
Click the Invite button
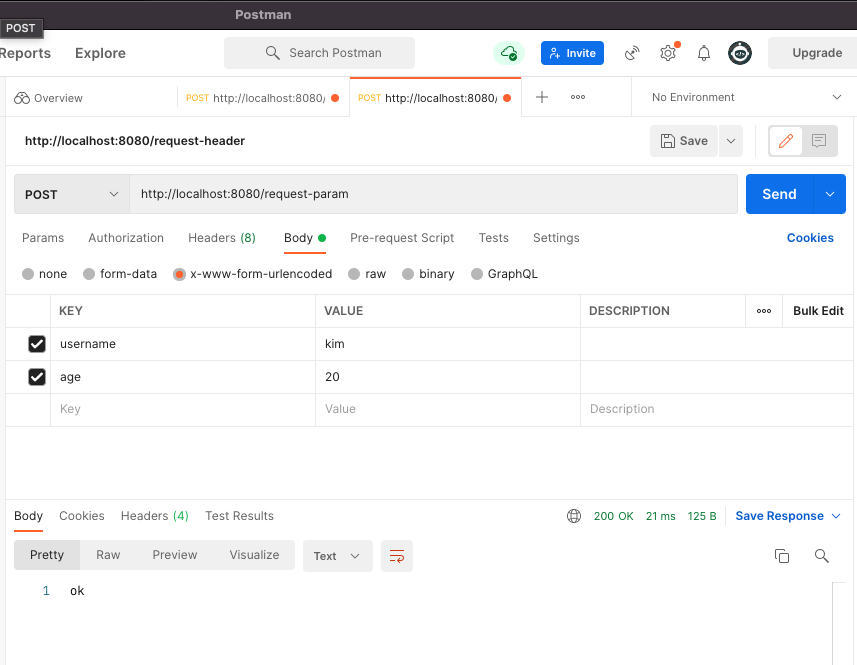(572, 53)
